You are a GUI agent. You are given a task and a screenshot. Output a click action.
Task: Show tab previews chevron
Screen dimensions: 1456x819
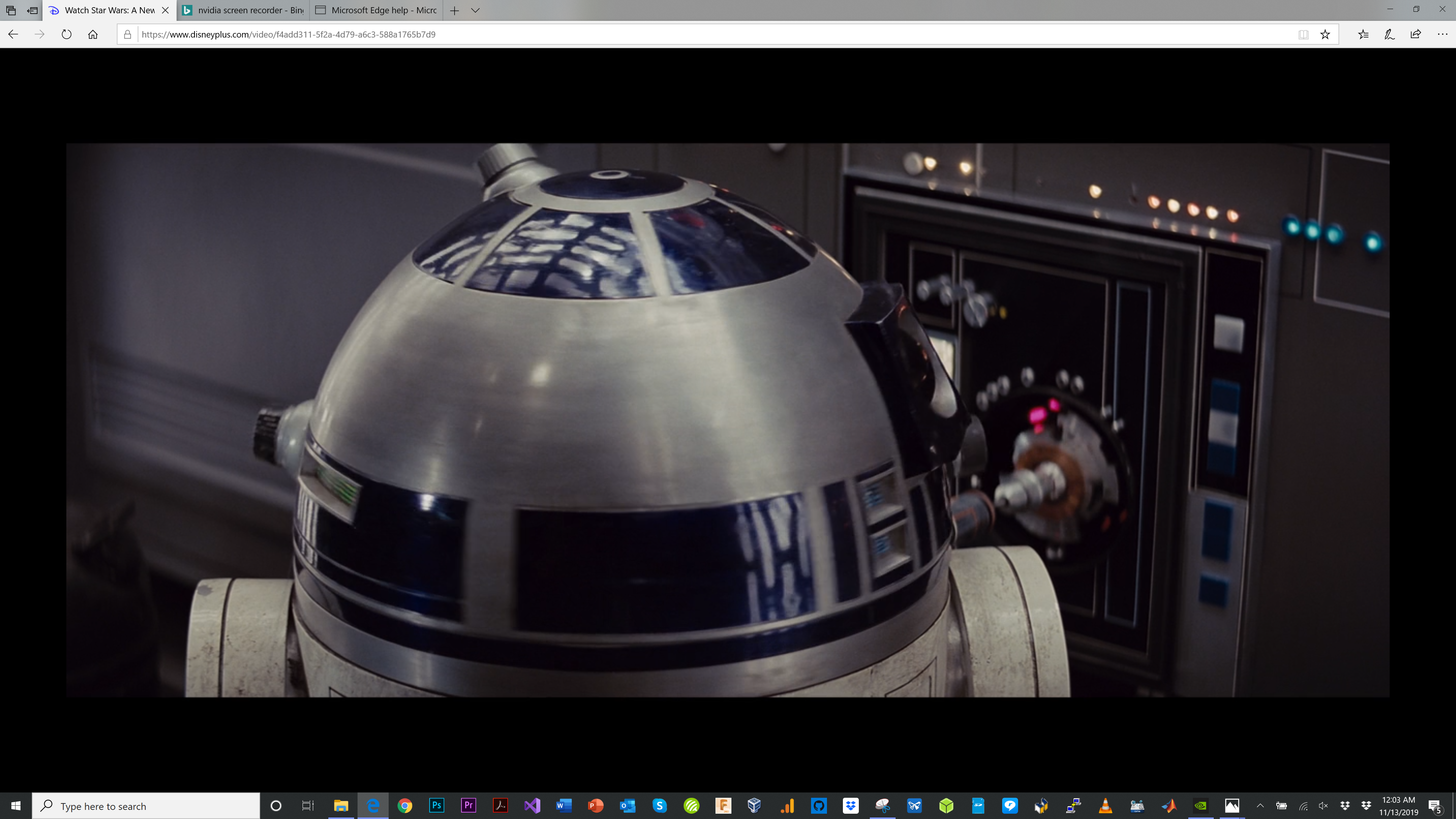point(475,10)
